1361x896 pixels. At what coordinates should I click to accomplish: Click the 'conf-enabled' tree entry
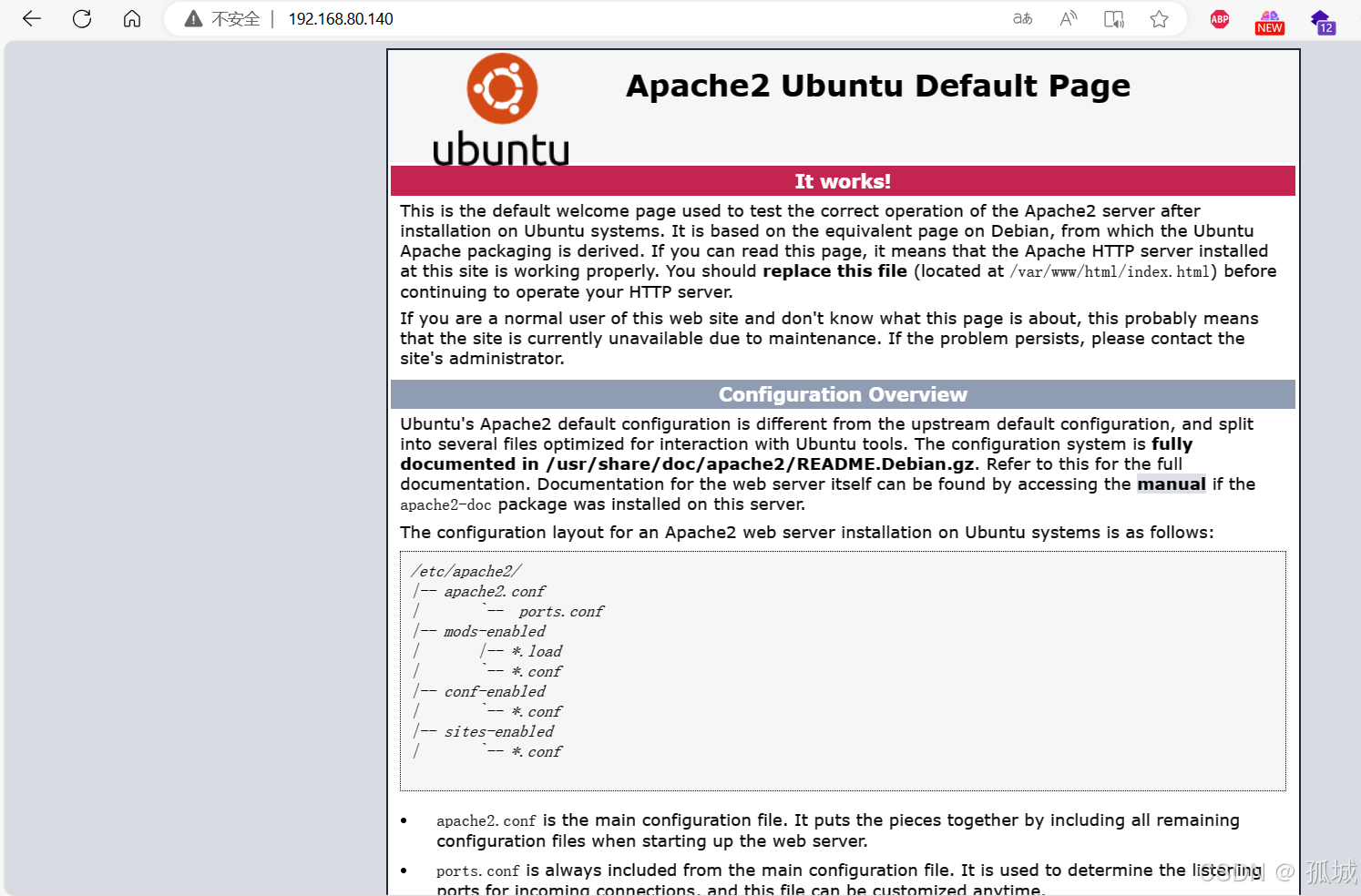495,692
